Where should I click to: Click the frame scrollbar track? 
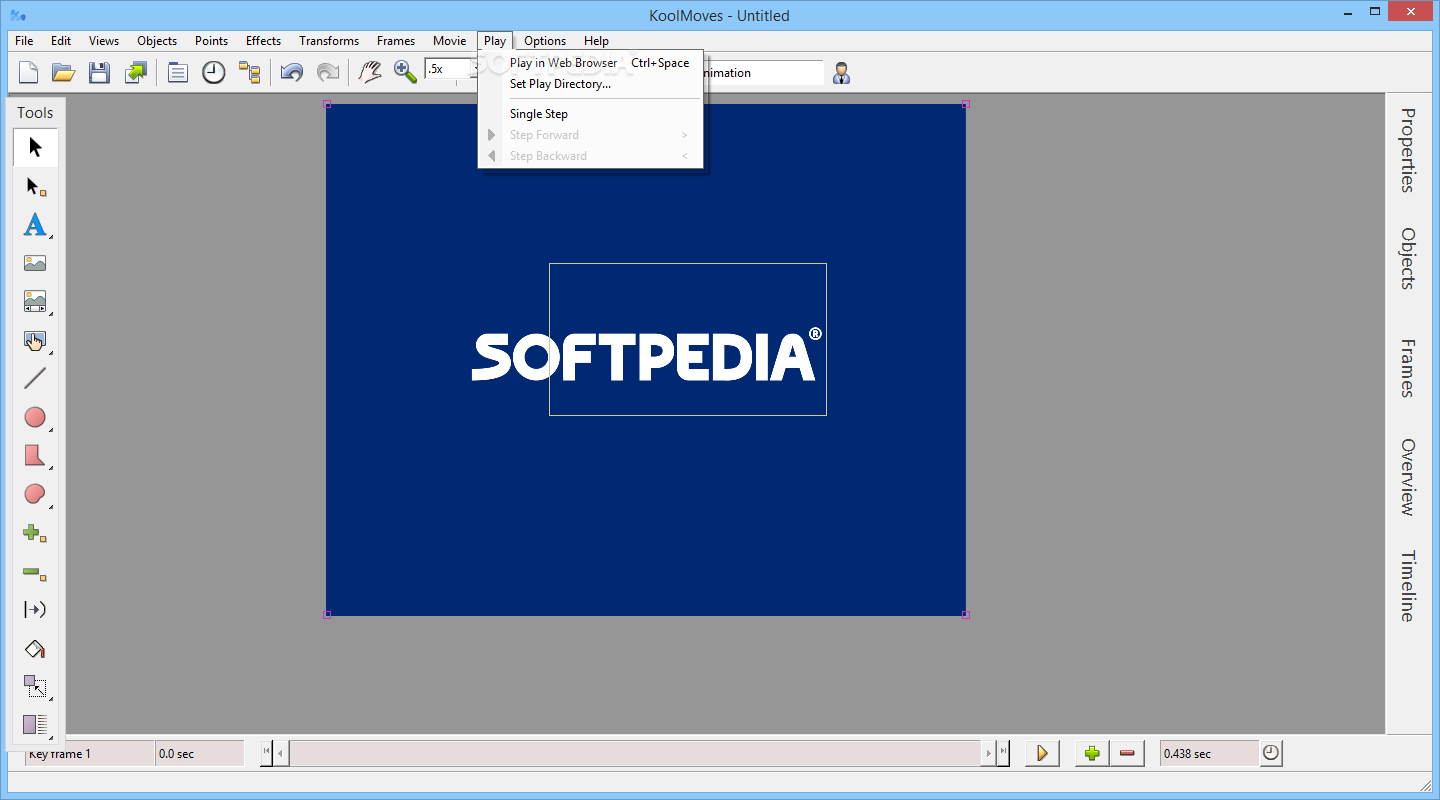coord(635,753)
